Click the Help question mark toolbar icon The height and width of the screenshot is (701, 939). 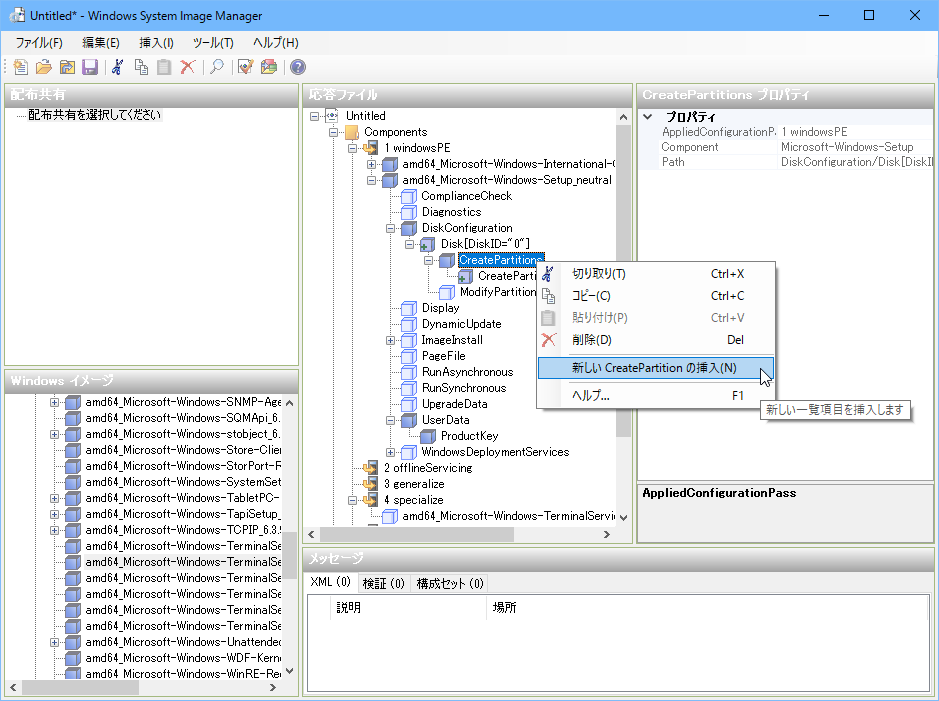pyautogui.click(x=298, y=67)
